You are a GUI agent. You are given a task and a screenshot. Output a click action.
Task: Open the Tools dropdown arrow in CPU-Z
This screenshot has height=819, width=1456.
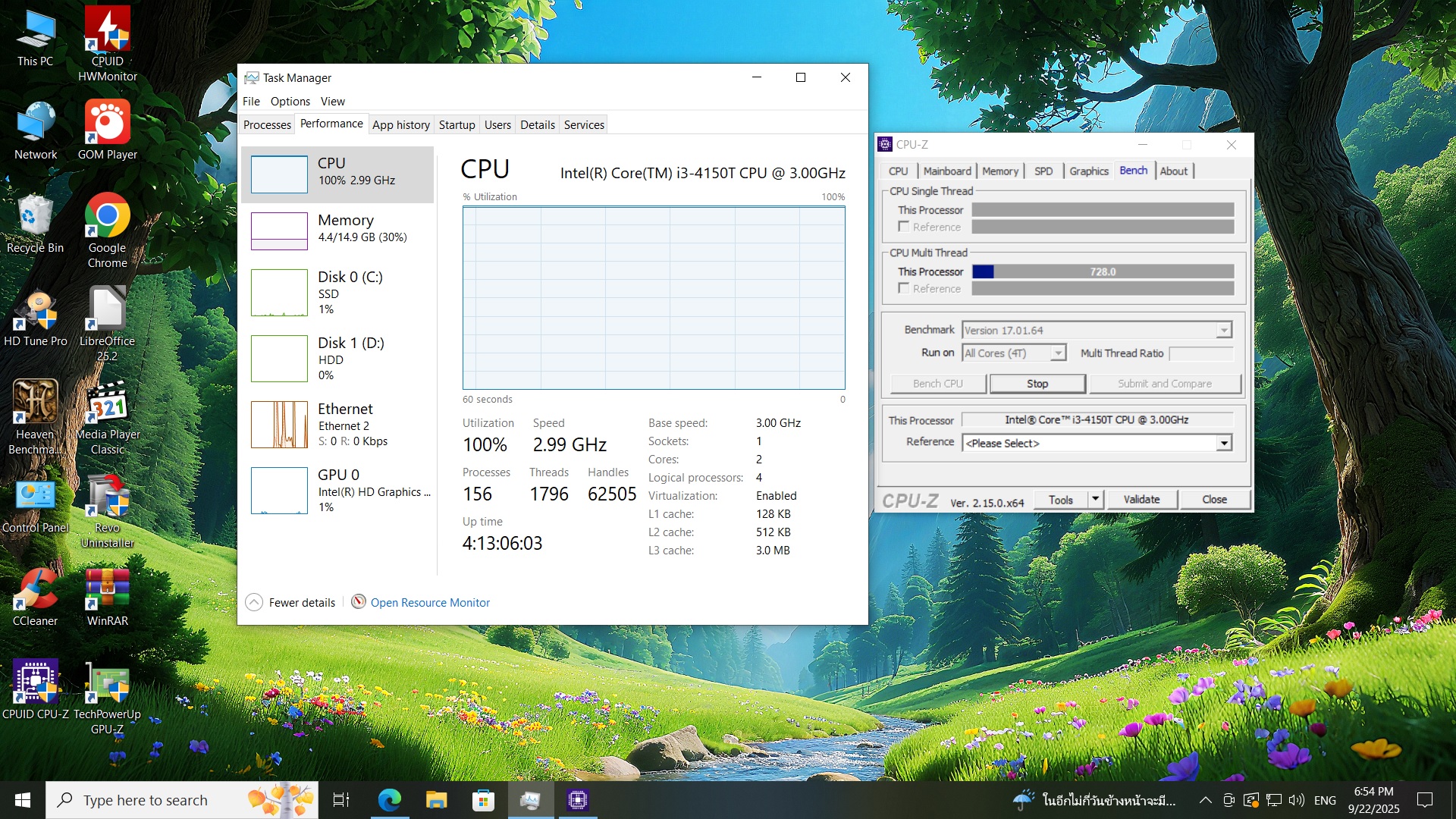coord(1095,499)
